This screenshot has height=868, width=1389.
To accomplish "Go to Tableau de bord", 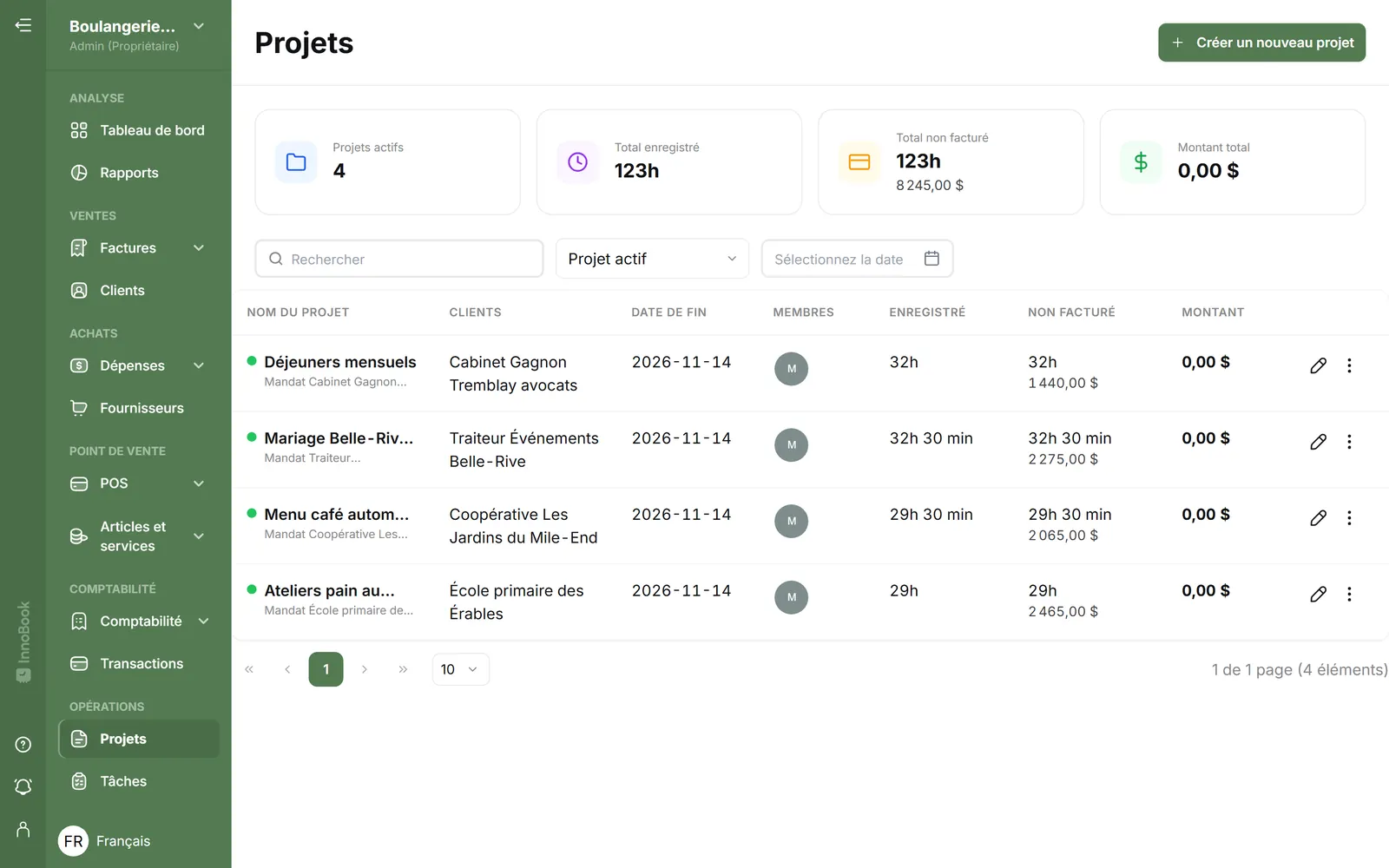I will pyautogui.click(x=139, y=130).
